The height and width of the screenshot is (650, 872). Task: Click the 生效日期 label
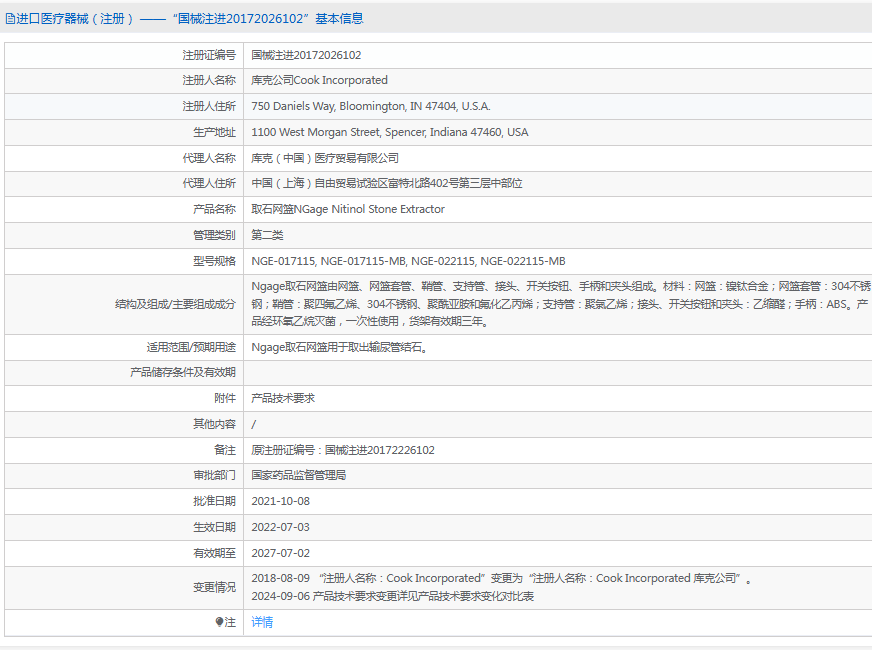coord(214,528)
